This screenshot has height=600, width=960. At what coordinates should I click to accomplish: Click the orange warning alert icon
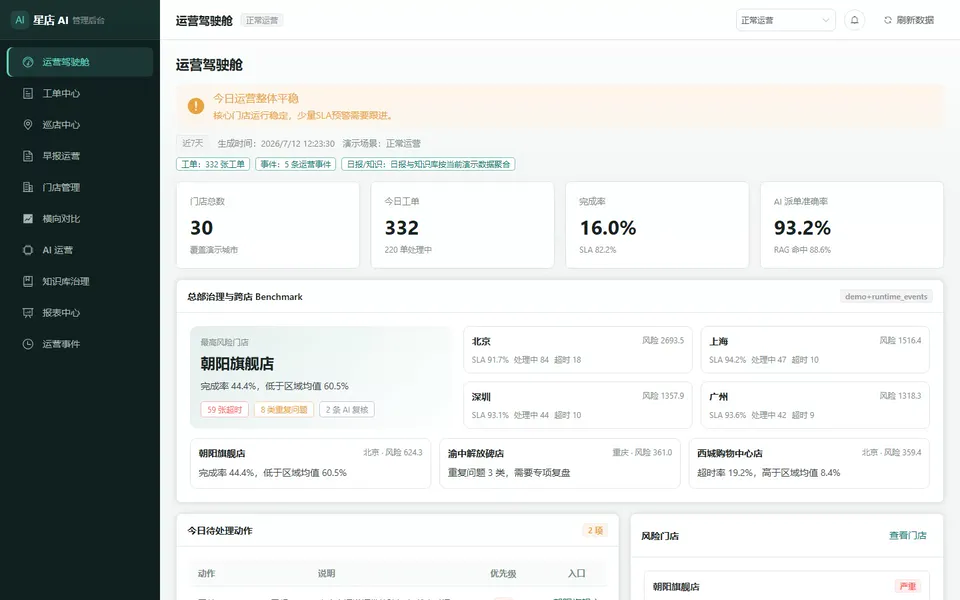coord(195,106)
